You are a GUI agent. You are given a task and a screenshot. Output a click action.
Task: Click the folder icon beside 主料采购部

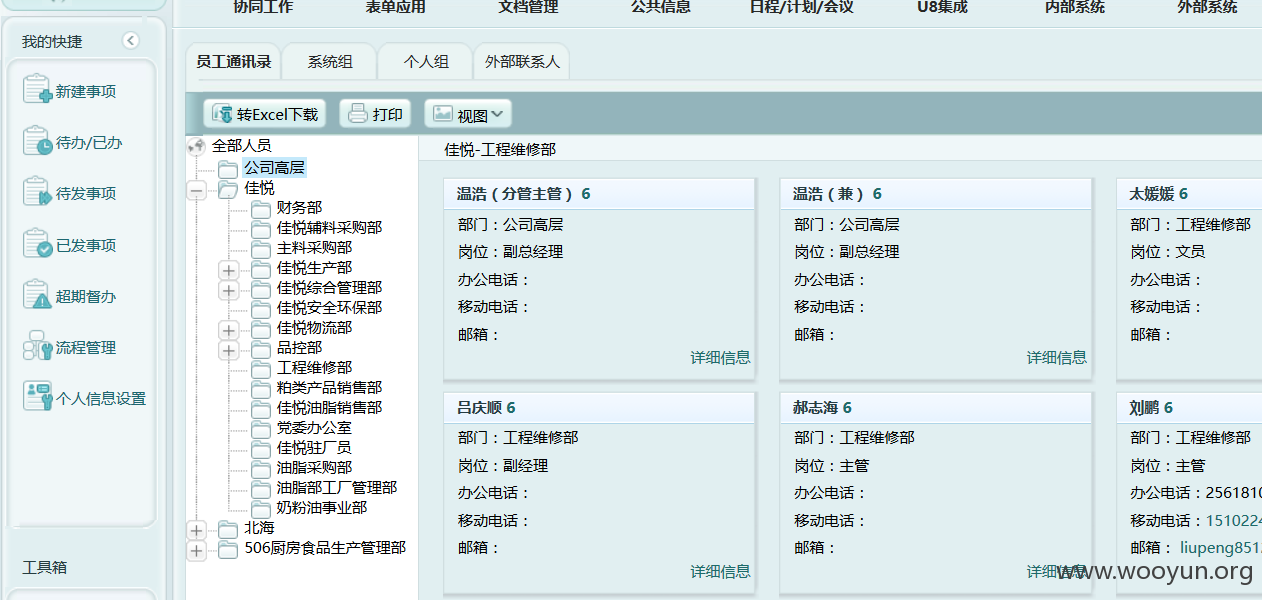pos(261,248)
